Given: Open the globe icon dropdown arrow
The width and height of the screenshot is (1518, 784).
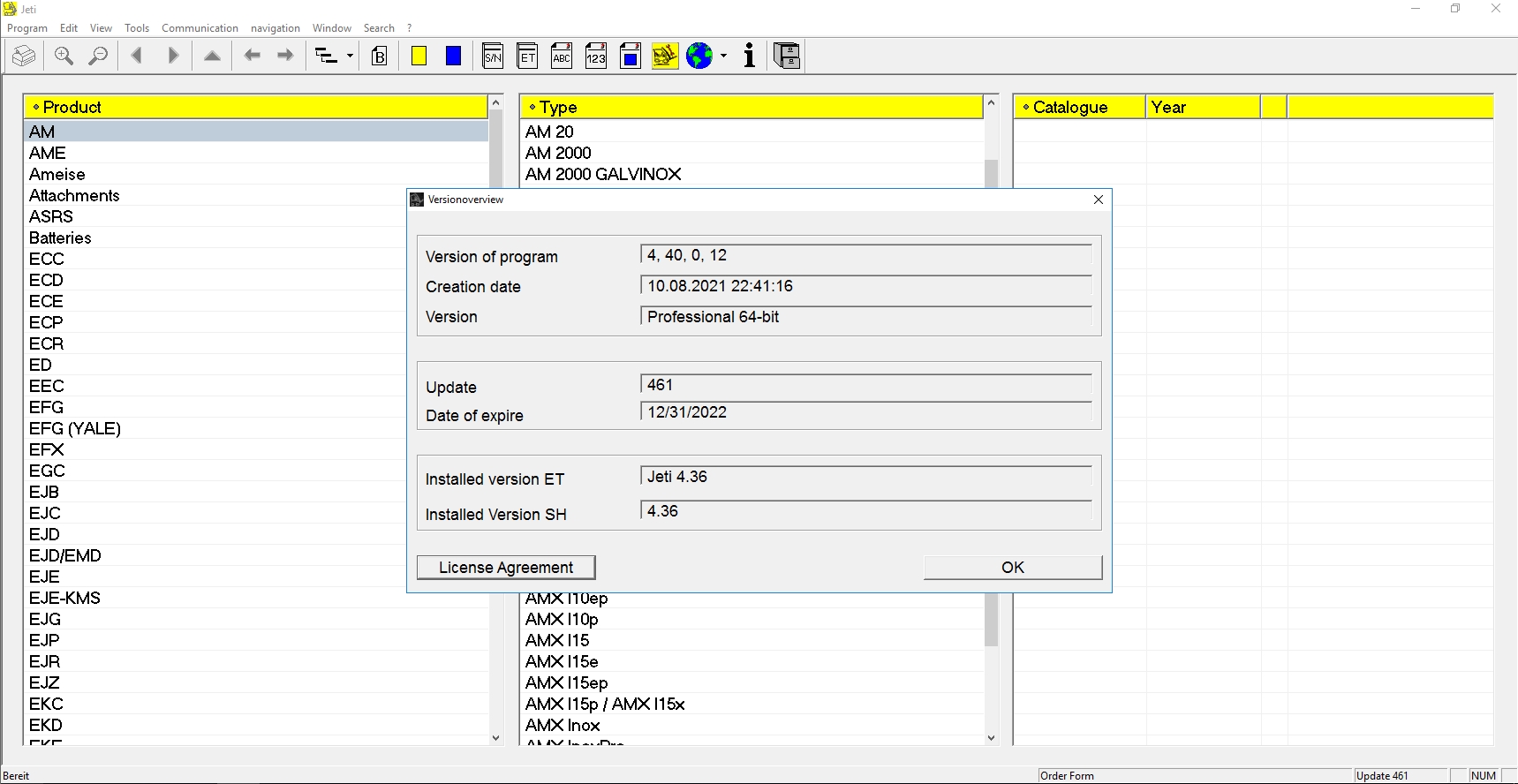Looking at the screenshot, I should tap(724, 57).
